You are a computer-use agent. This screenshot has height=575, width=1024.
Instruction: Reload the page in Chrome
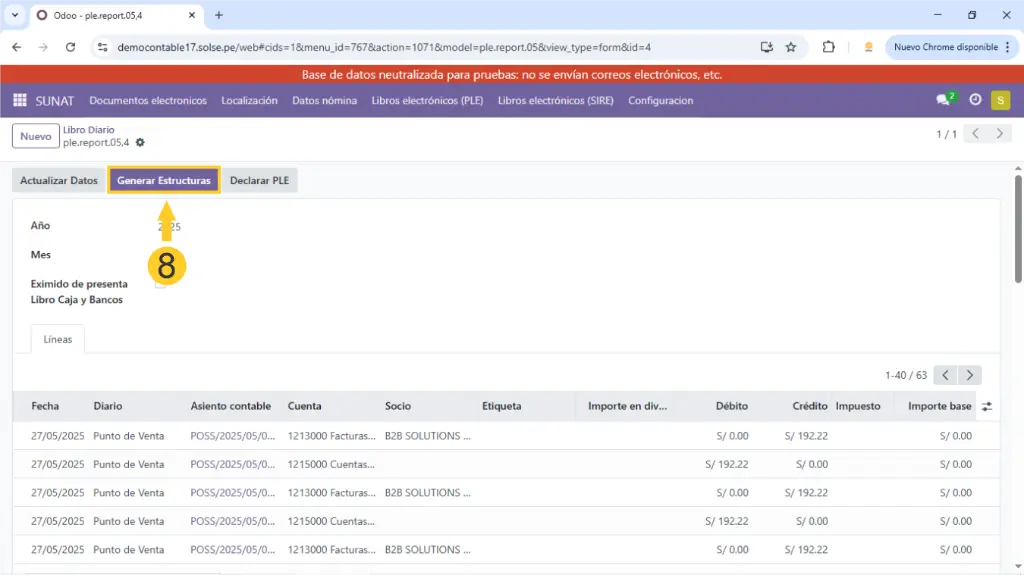pos(70,47)
